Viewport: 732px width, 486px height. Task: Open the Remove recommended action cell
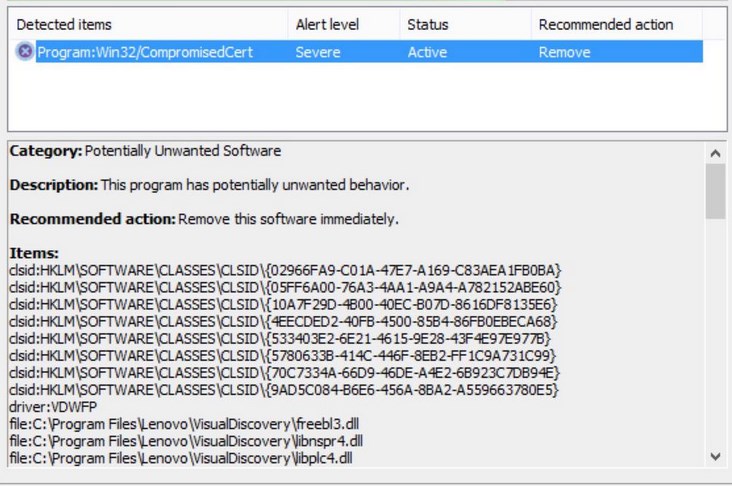[x=565, y=52]
